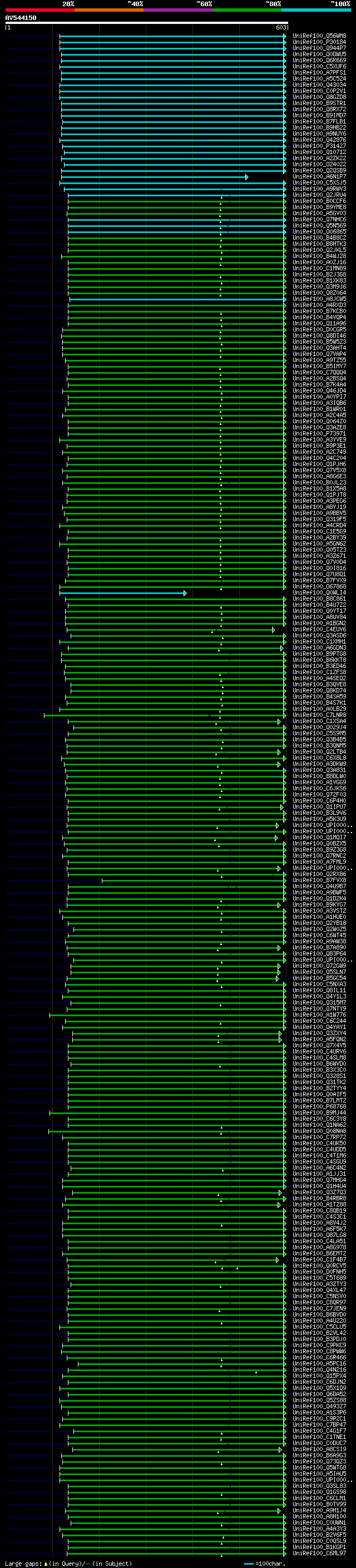Click the green alignment bar of UniRef100_B0CCF6

tap(176, 201)
